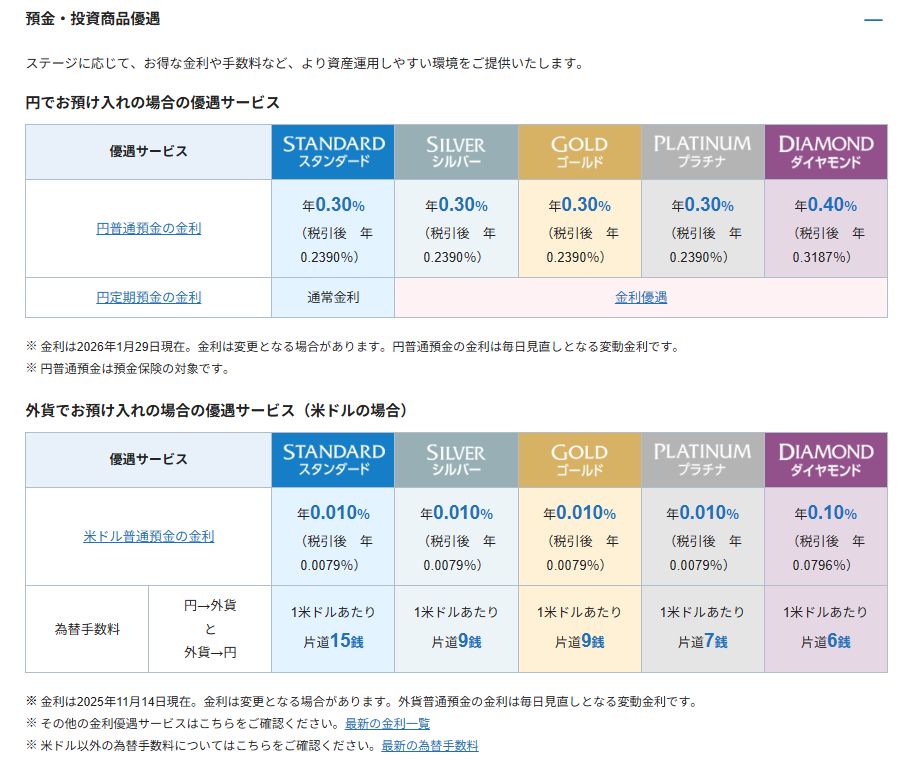
Task: Click STANDARD header in the yen table
Action: click(x=333, y=152)
